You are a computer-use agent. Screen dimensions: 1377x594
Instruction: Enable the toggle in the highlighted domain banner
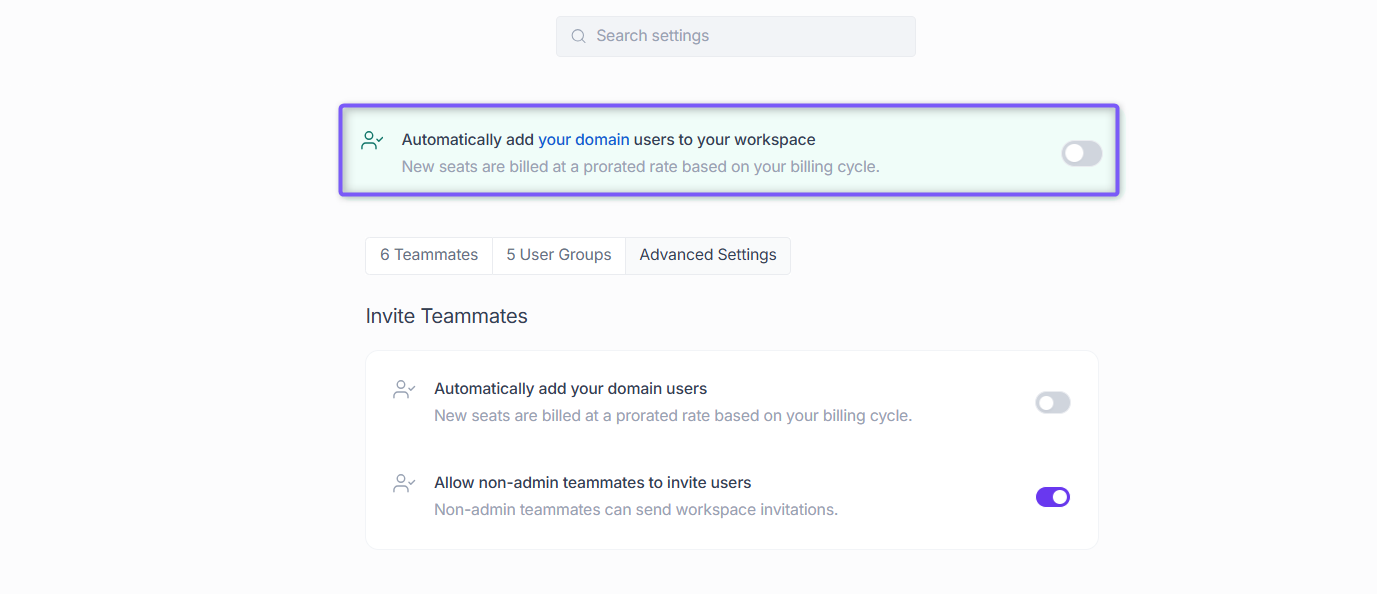coord(1082,153)
